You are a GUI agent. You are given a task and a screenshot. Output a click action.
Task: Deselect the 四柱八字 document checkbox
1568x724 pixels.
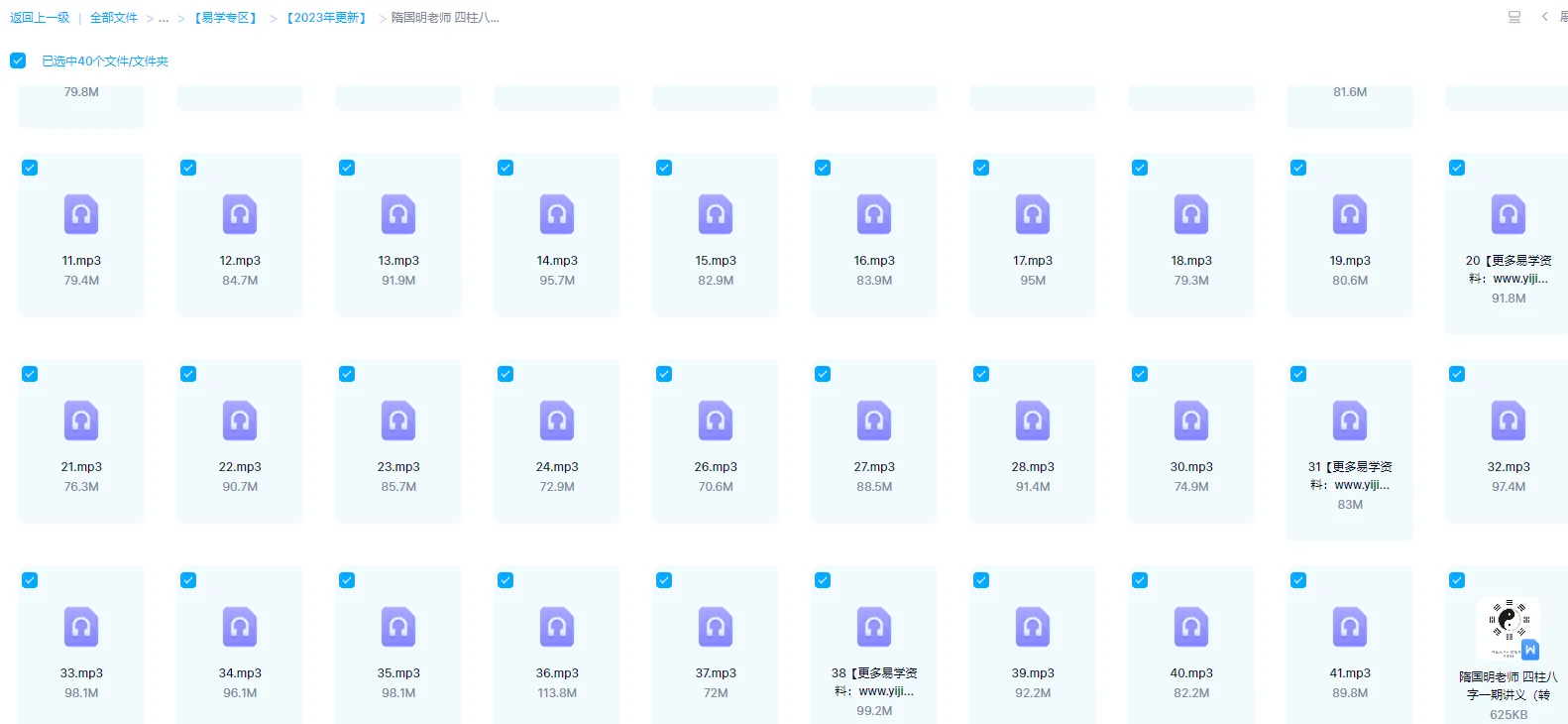(x=1457, y=580)
